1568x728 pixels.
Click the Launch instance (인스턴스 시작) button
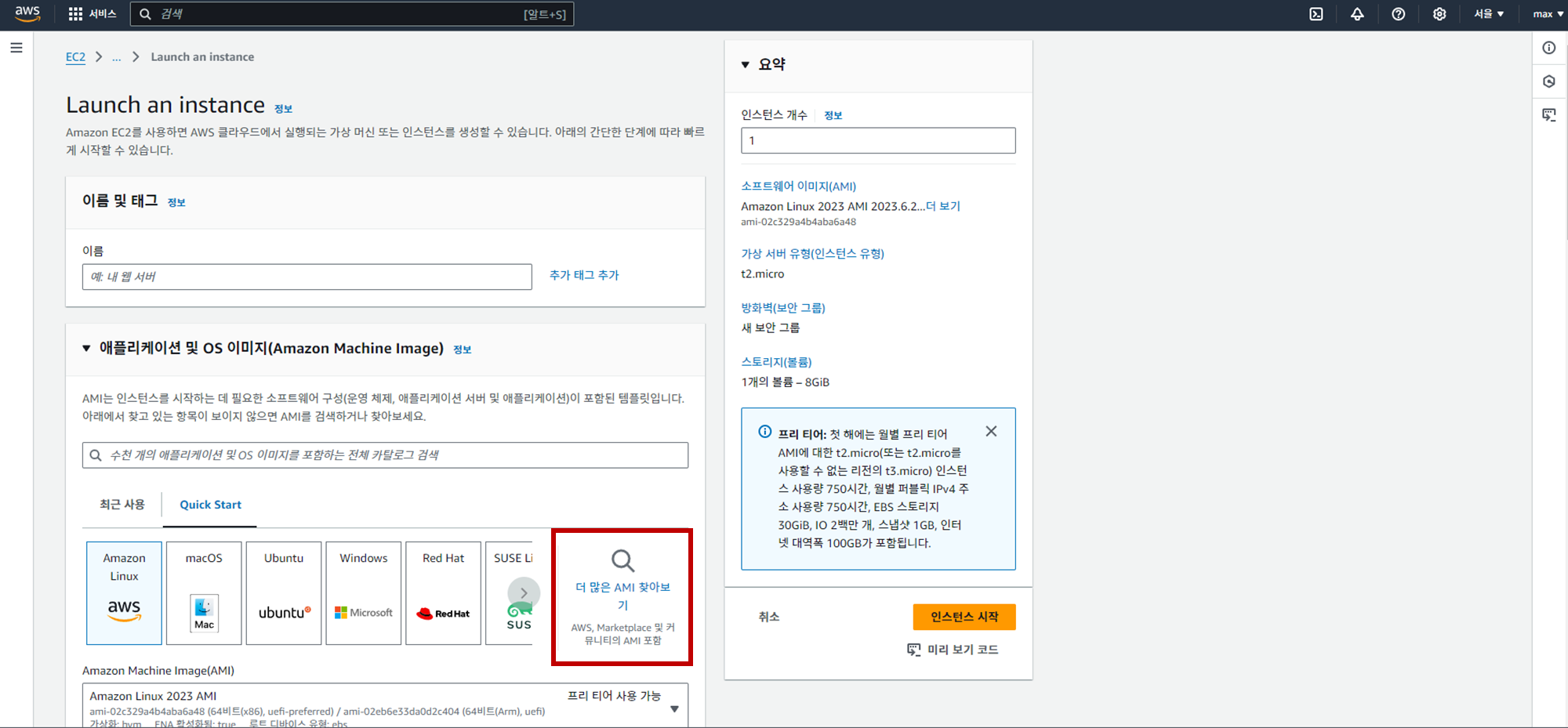pos(964,617)
